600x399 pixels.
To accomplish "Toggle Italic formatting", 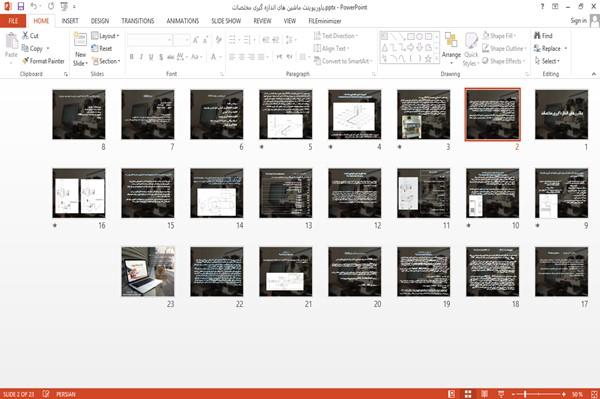I will coord(141,57).
